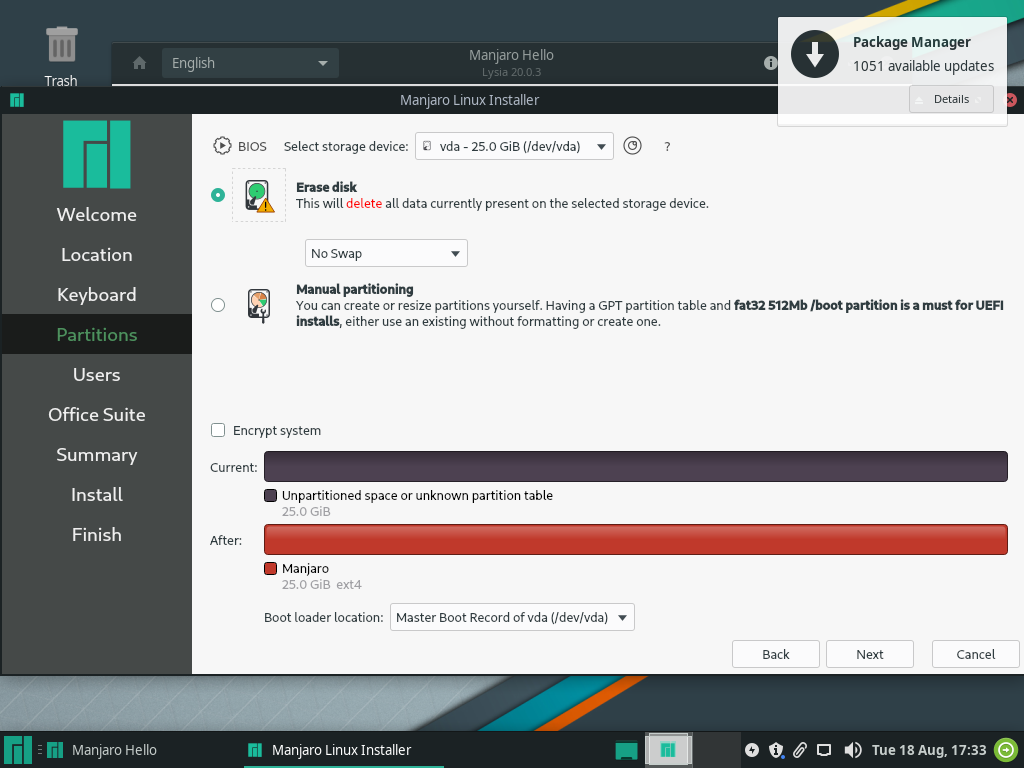This screenshot has height=768, width=1024.
Task: Click the Back button
Action: (x=776, y=654)
